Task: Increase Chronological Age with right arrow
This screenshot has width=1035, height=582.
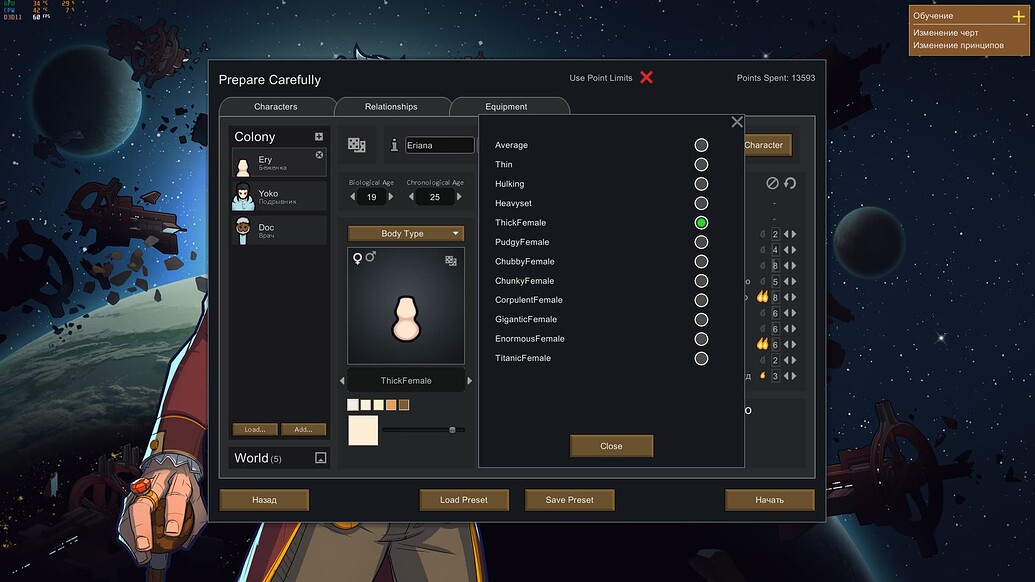Action: [459, 197]
